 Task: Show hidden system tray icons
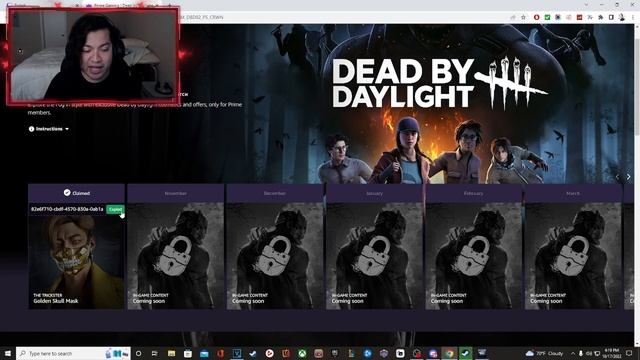pos(573,353)
